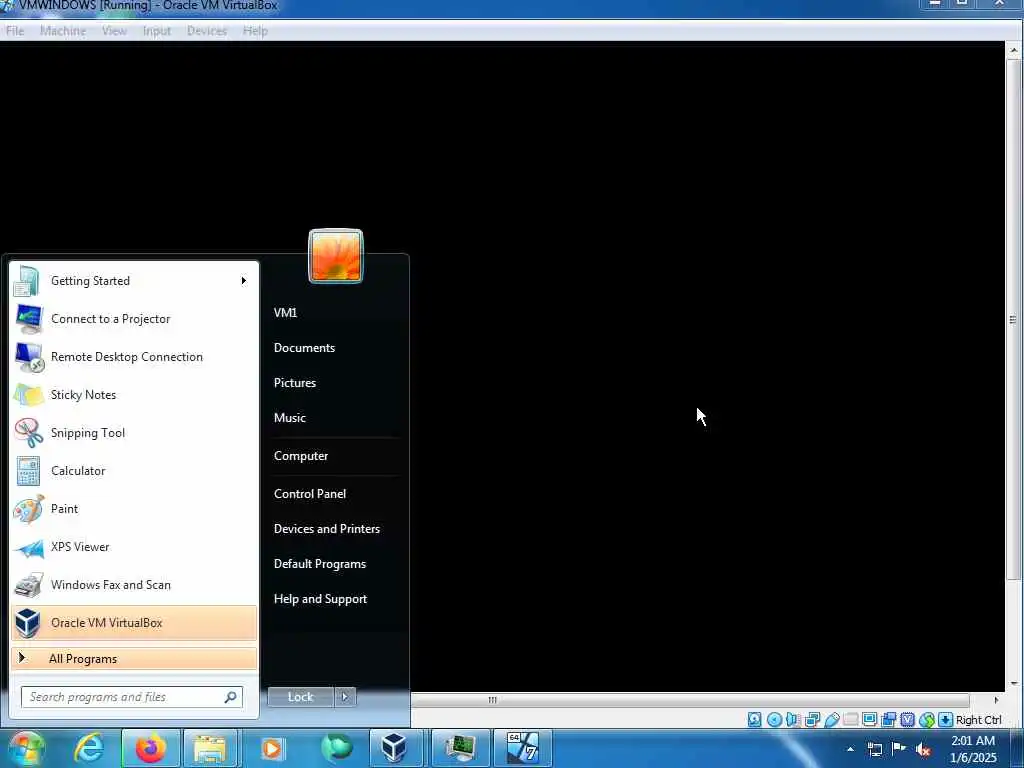Open the 64-bit Windows 7 VM taskbar button
This screenshot has width=1024, height=768.
pos(522,748)
